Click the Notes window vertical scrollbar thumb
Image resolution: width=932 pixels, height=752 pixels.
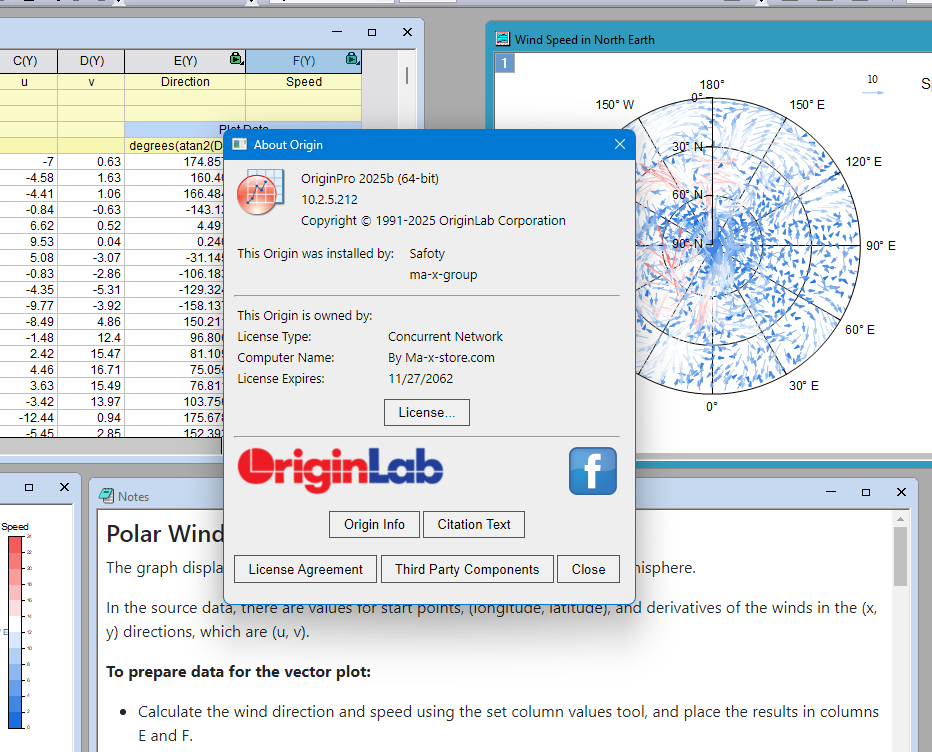coord(900,556)
